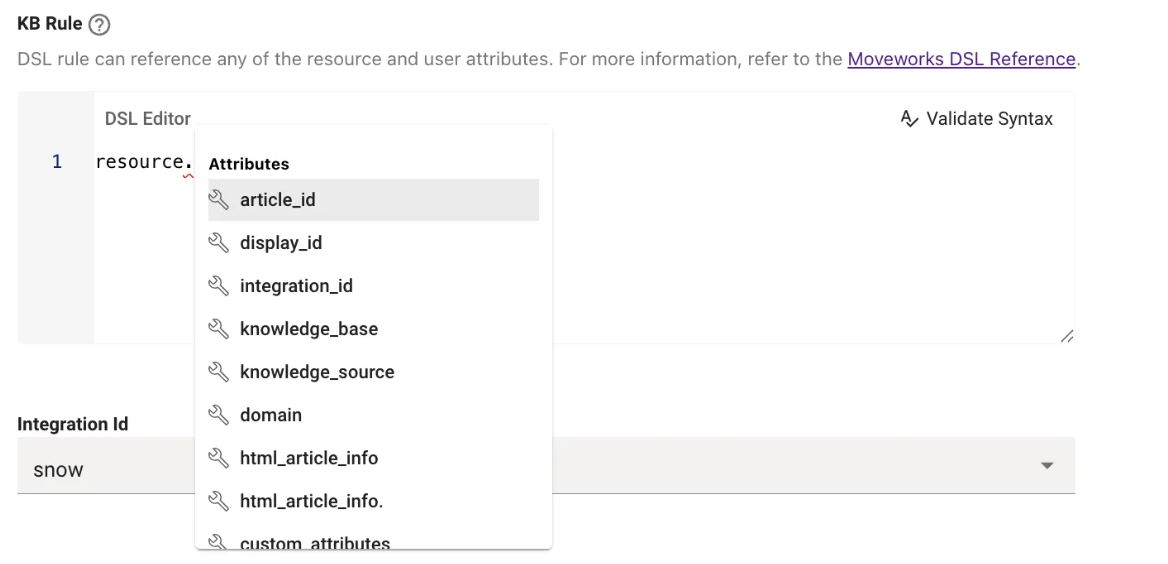This screenshot has width=1168, height=564.
Task: Select the knowledge_base attribute
Action: (x=309, y=329)
